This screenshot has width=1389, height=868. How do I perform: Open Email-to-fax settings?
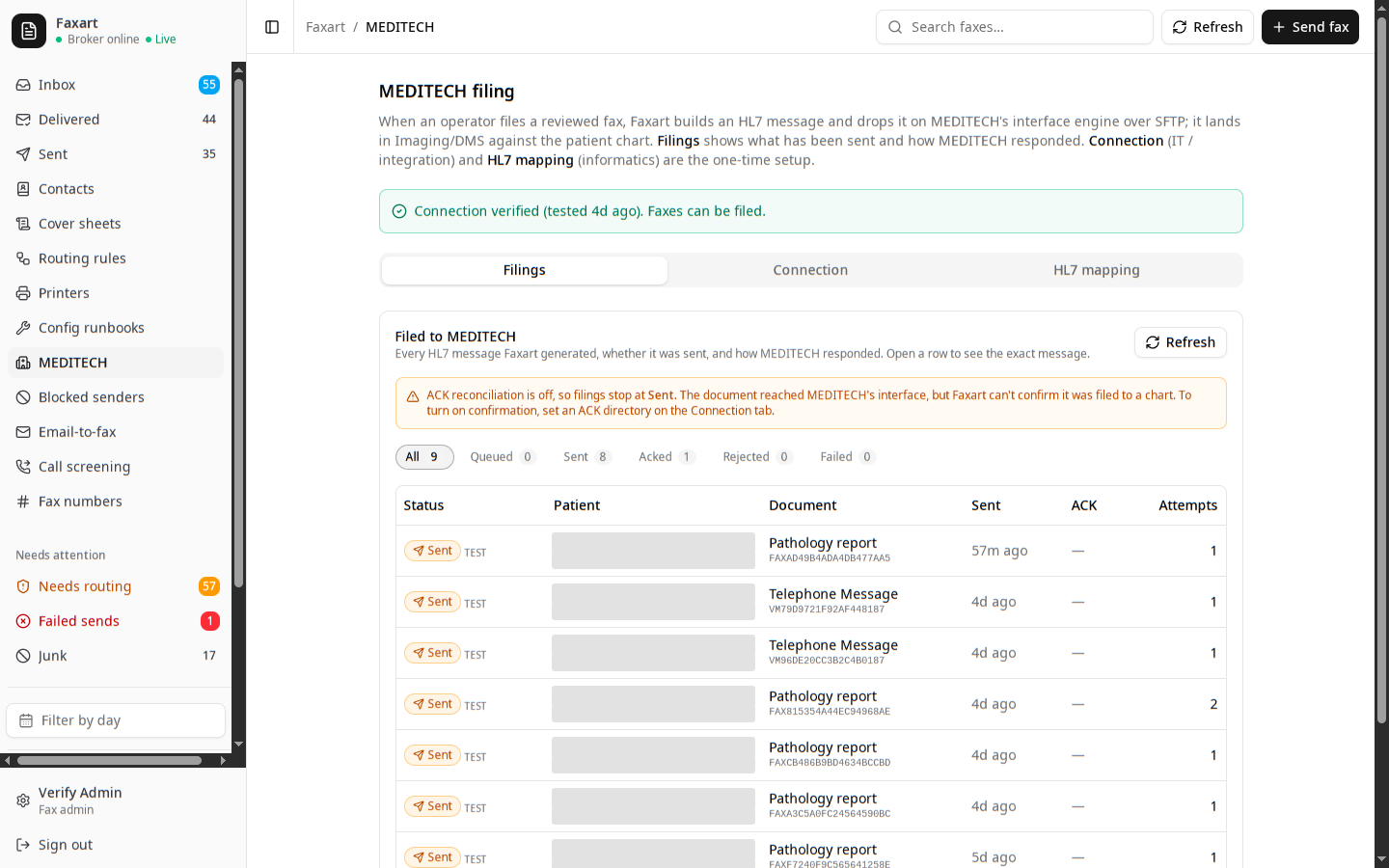116,432
